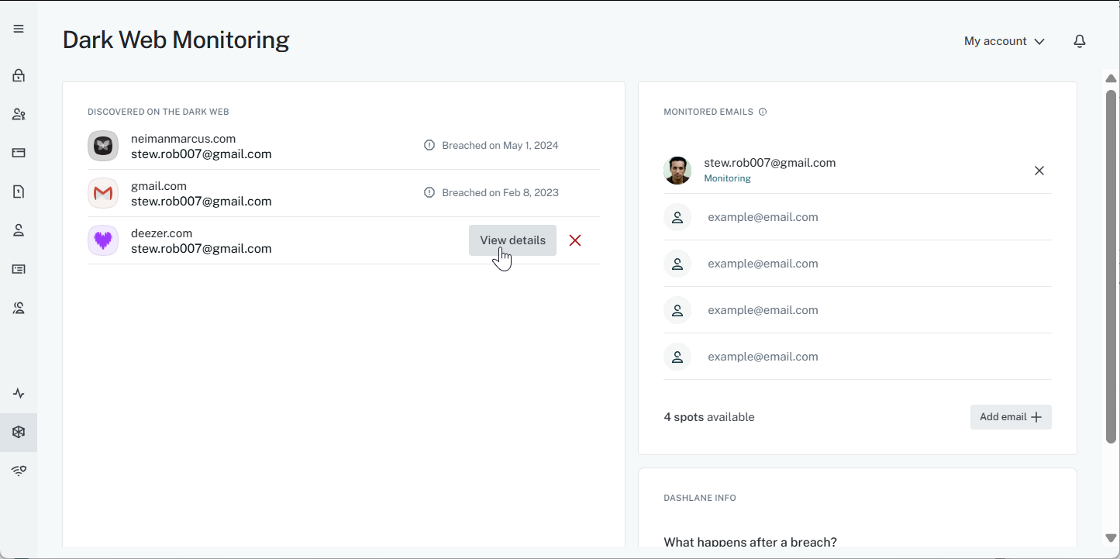Open the Password Health pulse icon
This screenshot has width=1120, height=559.
click(18, 394)
